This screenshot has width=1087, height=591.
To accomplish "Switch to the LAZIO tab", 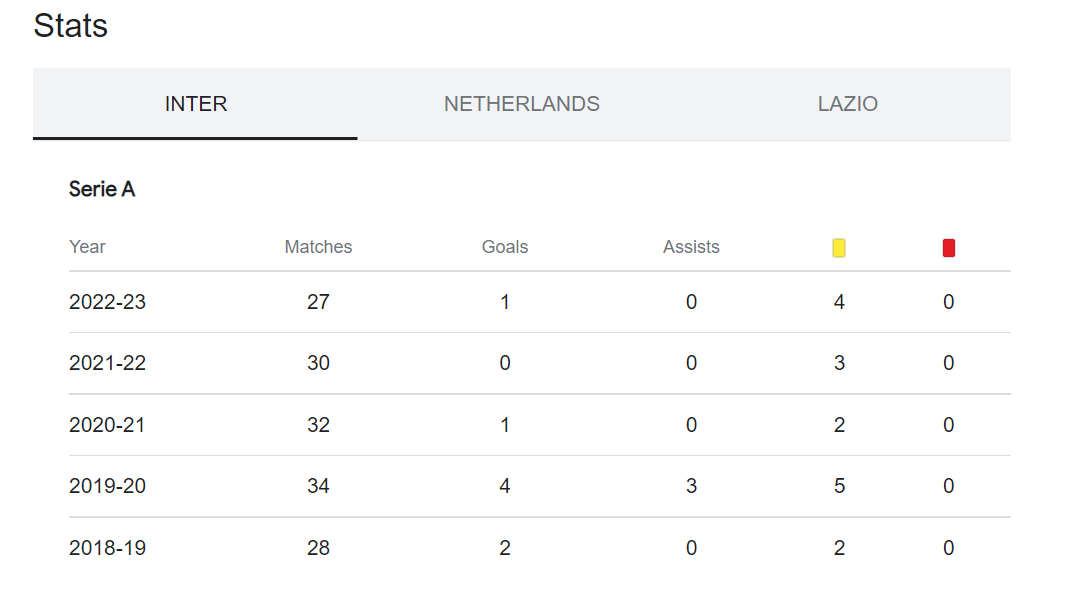I will [847, 104].
